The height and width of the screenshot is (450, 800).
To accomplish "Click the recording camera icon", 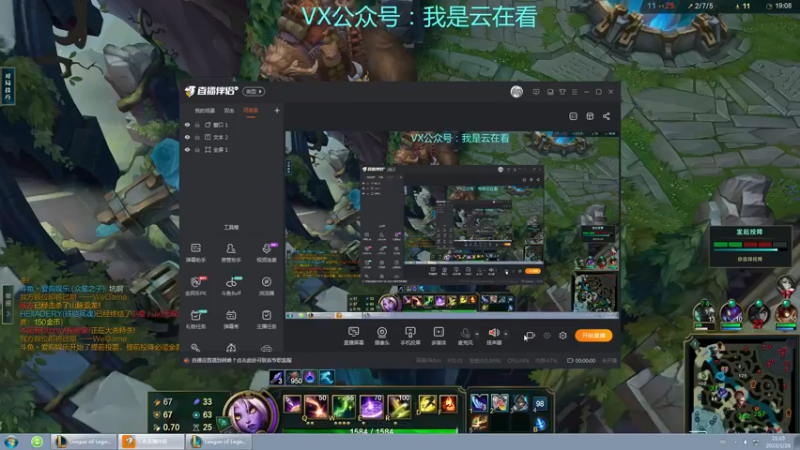I will click(530, 335).
